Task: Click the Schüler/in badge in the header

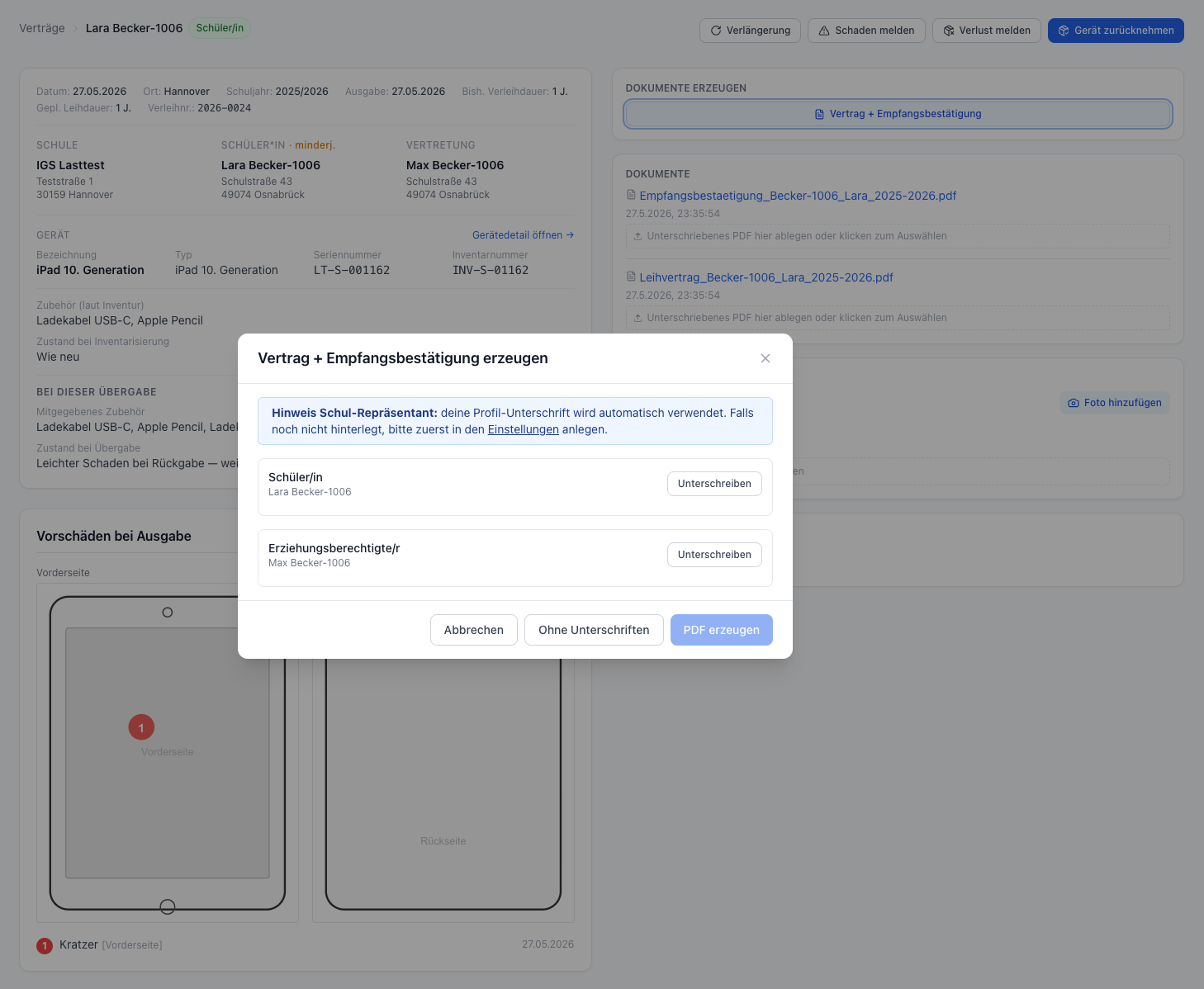Action: point(220,28)
